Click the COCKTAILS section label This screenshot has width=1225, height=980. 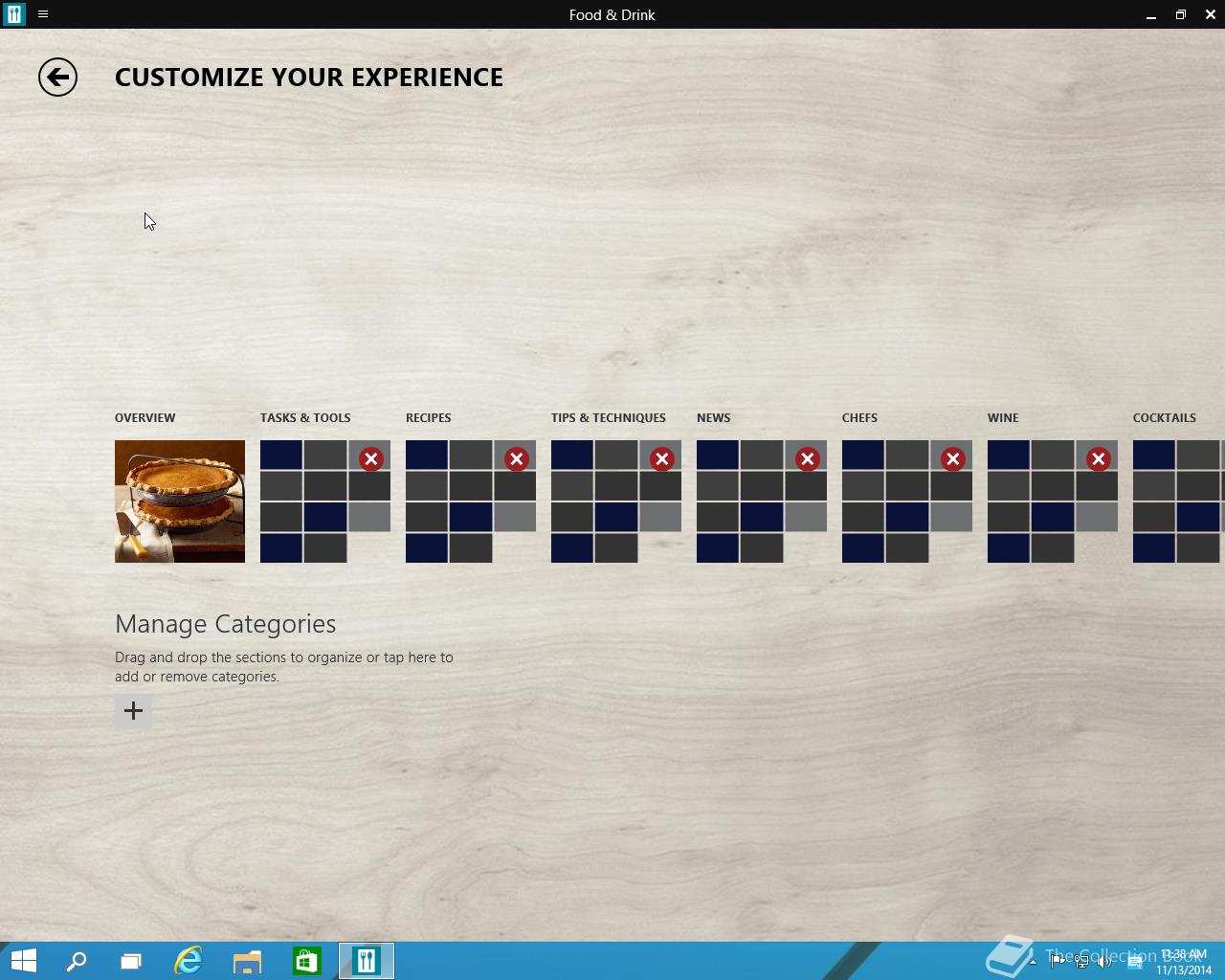[1165, 418]
